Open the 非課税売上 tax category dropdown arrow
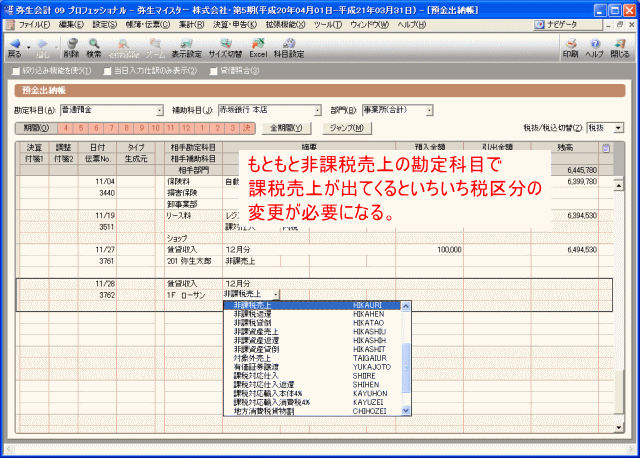This screenshot has width=640, height=458. [x=276, y=294]
